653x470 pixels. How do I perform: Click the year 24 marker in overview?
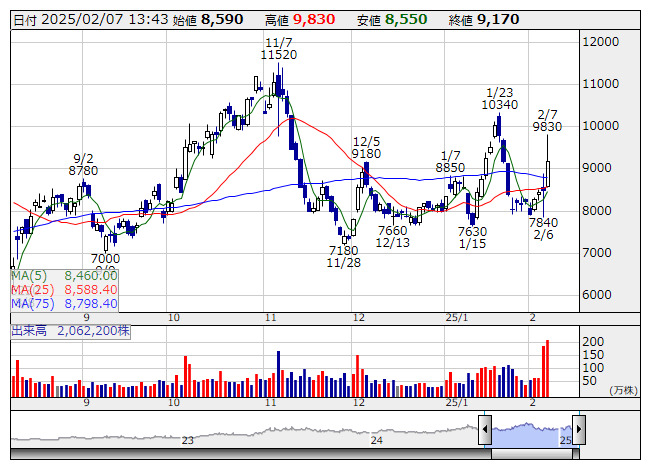pyautogui.click(x=376, y=440)
